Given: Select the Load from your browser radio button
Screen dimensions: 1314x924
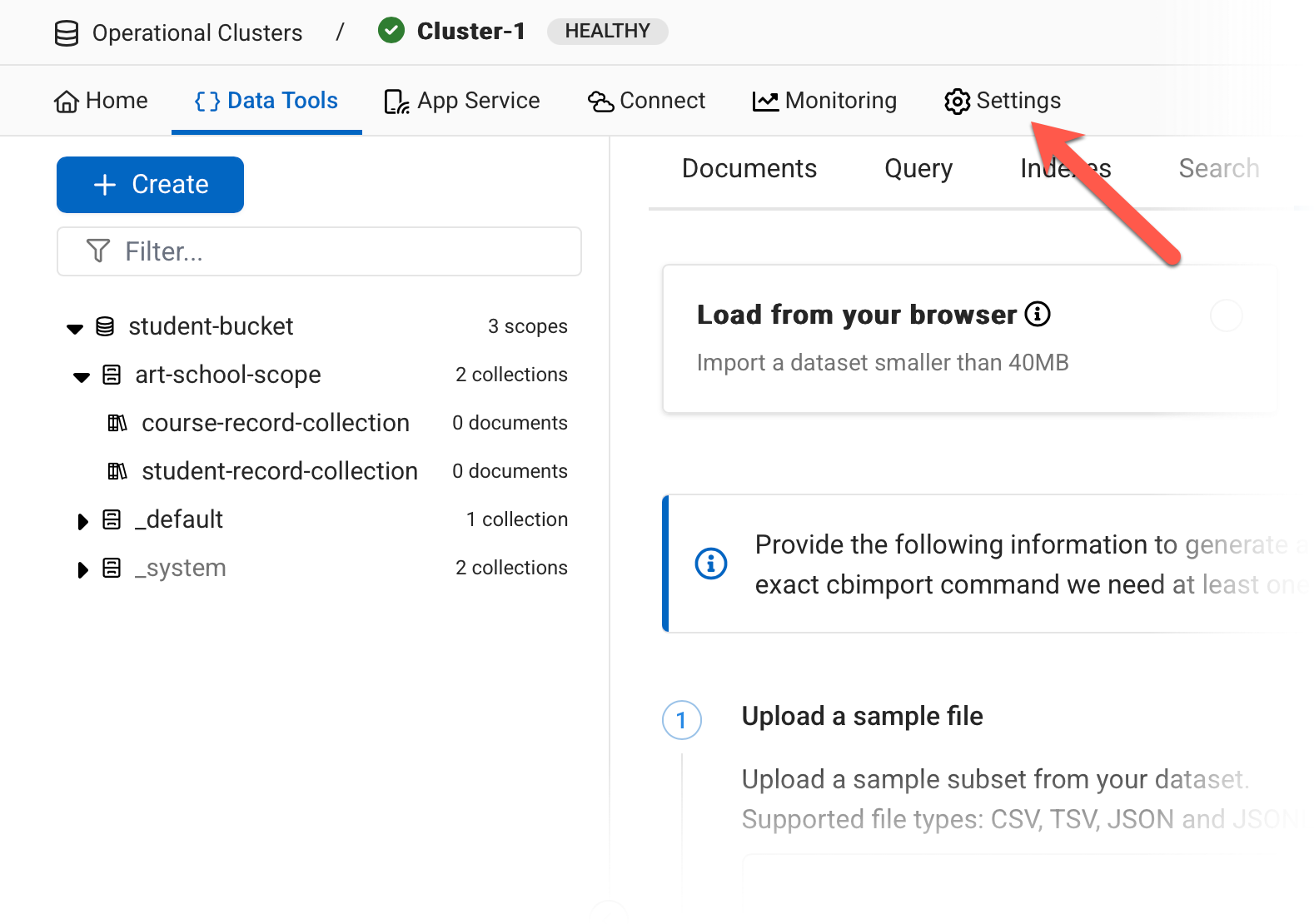Looking at the screenshot, I should coord(1226,315).
